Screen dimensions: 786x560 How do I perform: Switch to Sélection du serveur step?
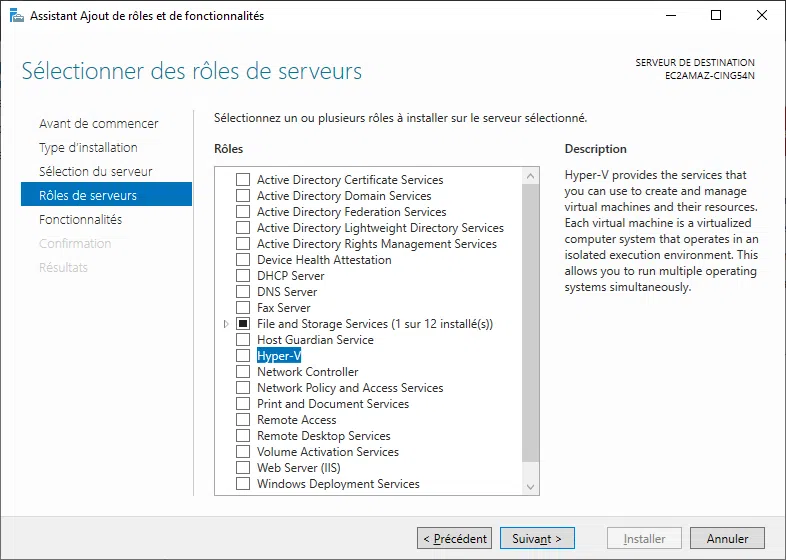pos(95,172)
